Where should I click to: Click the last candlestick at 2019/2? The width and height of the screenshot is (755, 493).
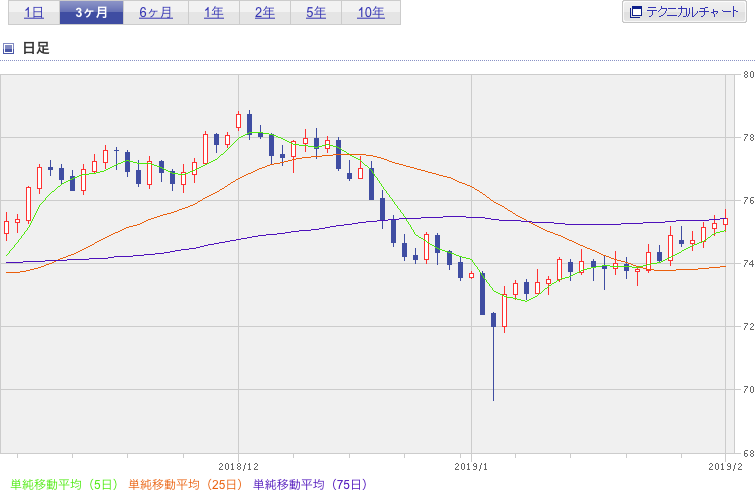[726, 221]
